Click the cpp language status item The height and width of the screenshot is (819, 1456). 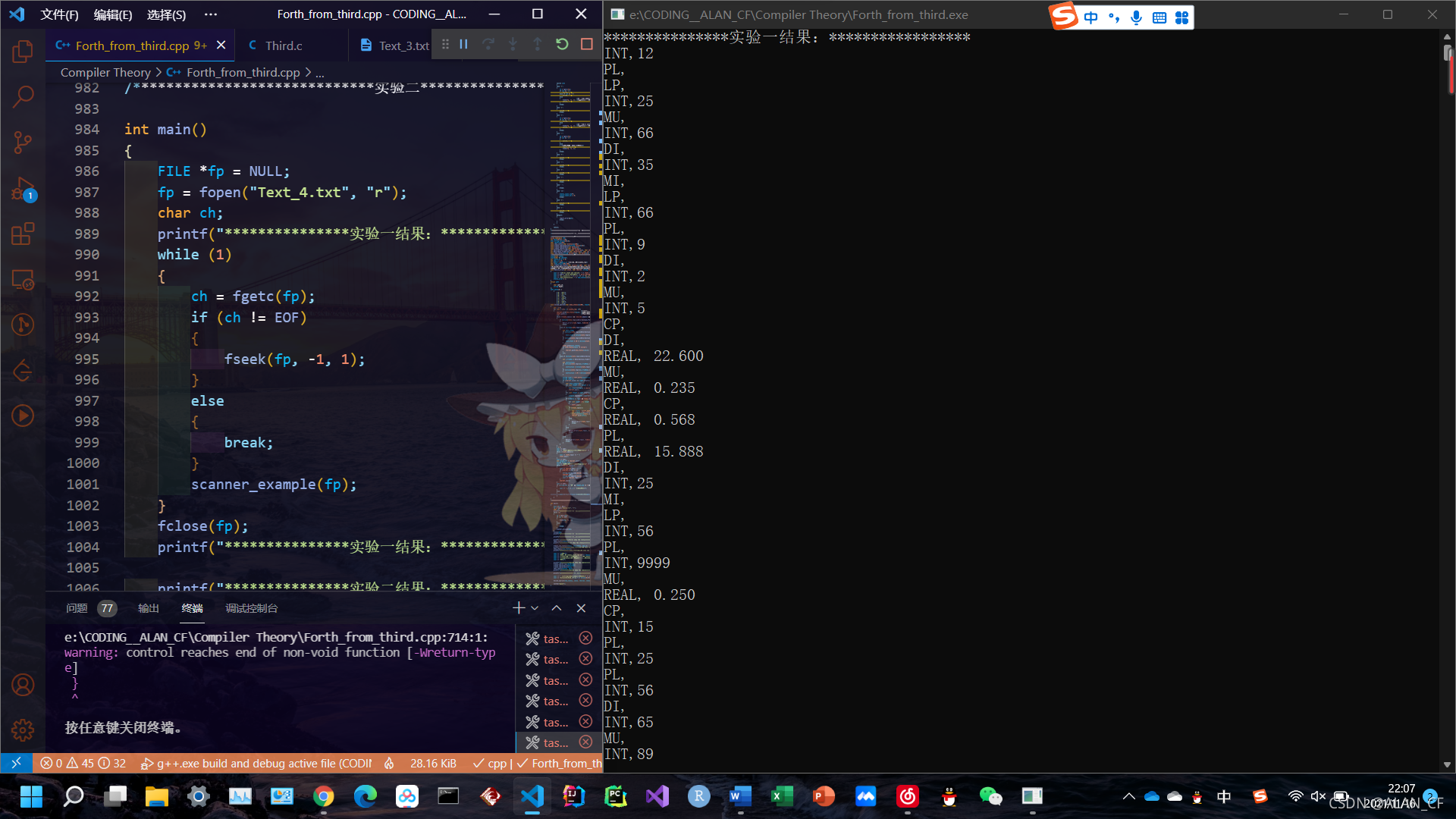[x=497, y=764]
